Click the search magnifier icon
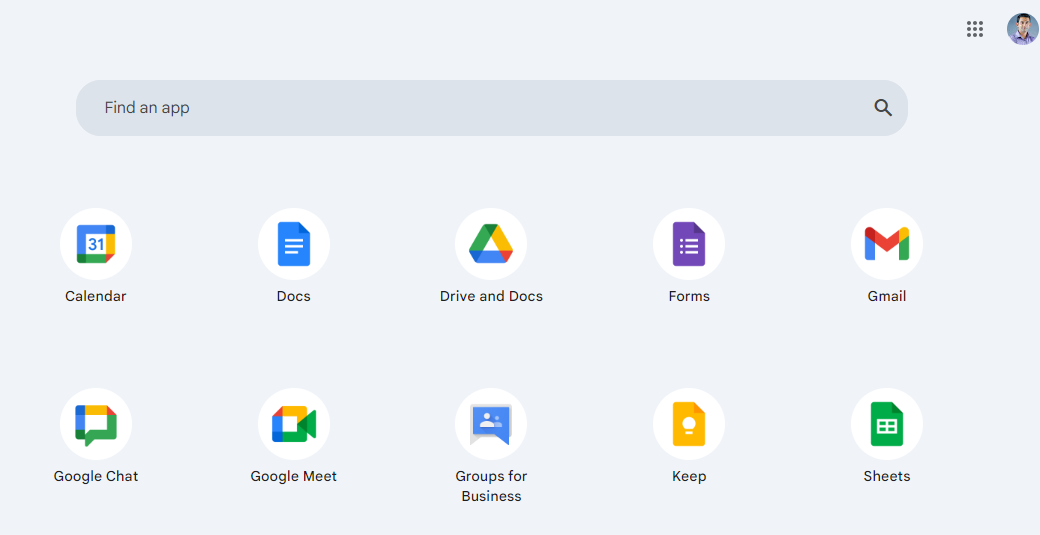 [883, 107]
